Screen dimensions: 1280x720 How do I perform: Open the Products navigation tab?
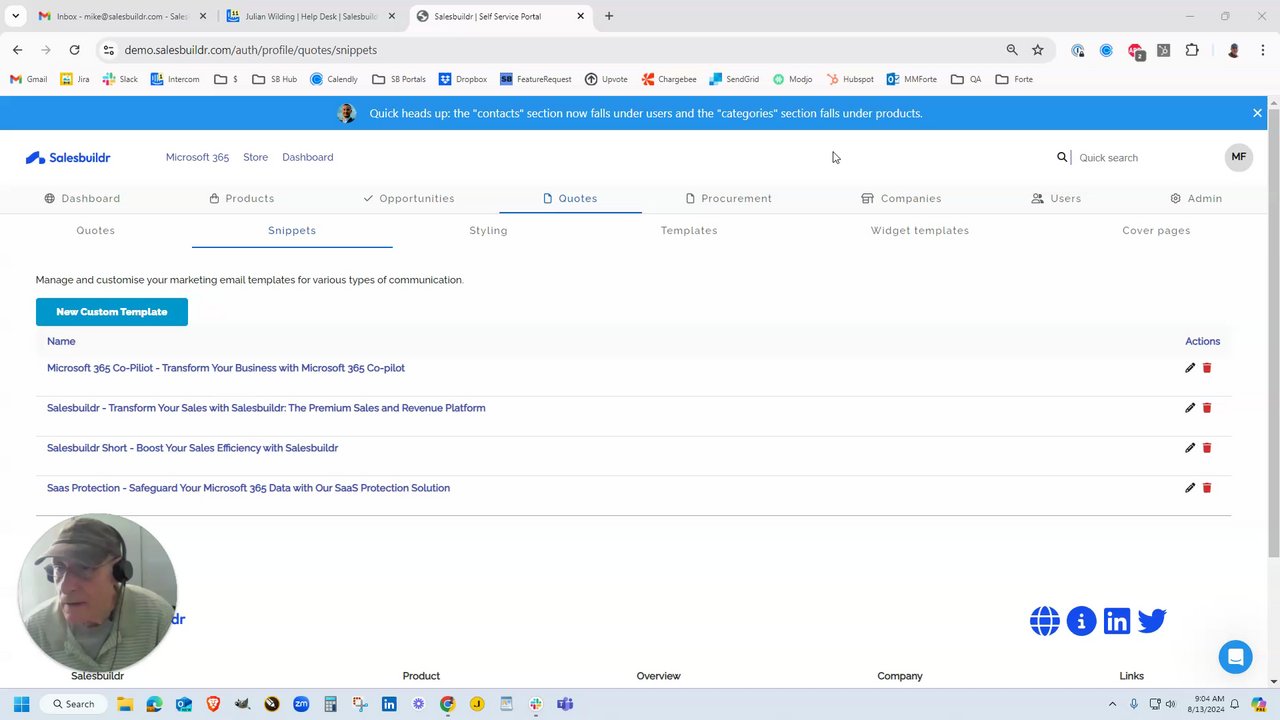click(x=242, y=199)
